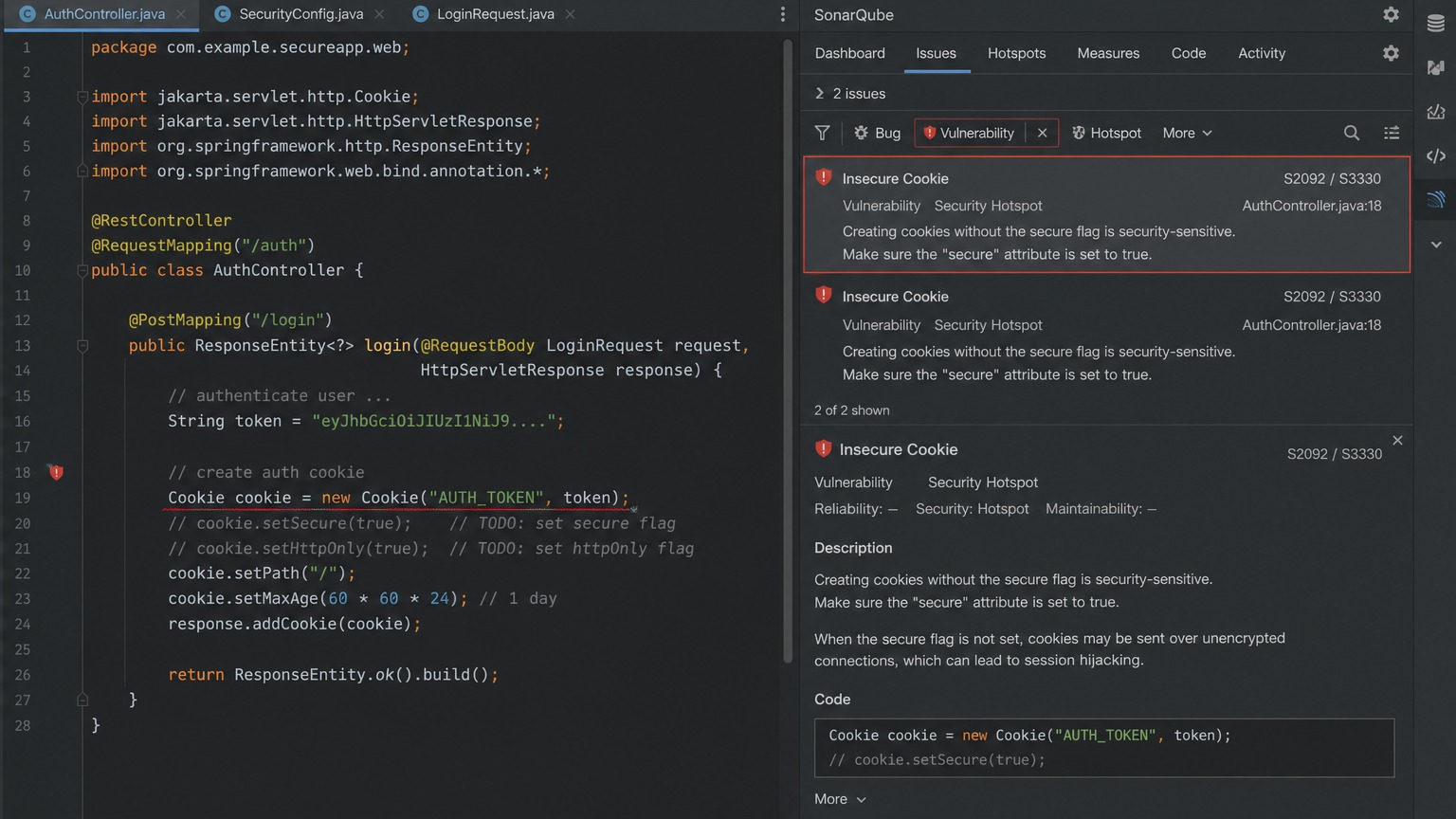
Task: Remove the Vulnerability filter with its X
Action: pyautogui.click(x=1042, y=133)
